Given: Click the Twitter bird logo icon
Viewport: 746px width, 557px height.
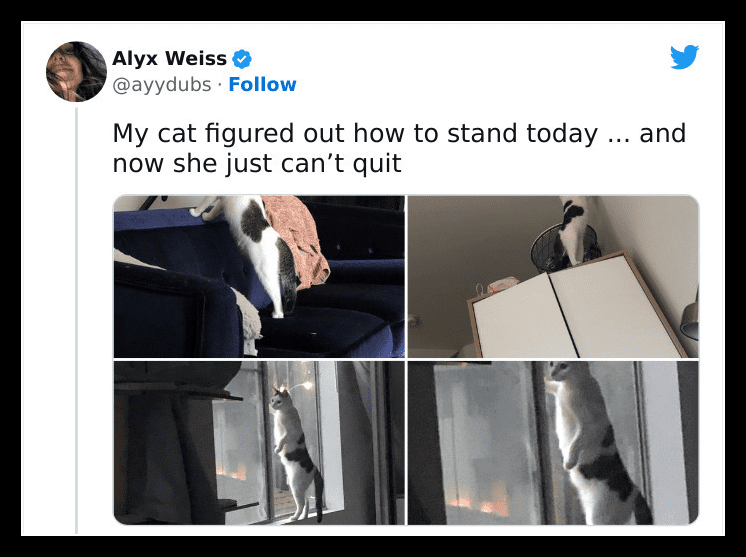Looking at the screenshot, I should 684,57.
